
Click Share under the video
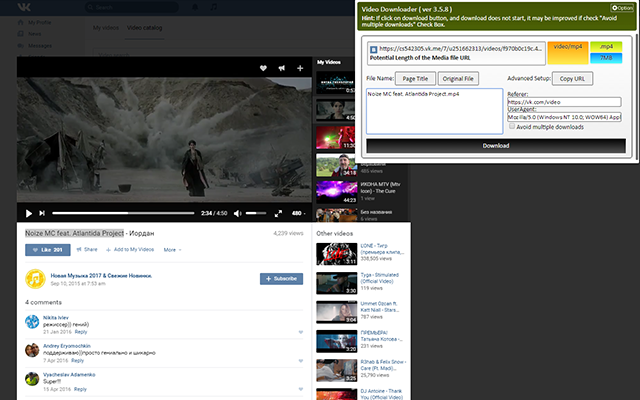point(87,249)
